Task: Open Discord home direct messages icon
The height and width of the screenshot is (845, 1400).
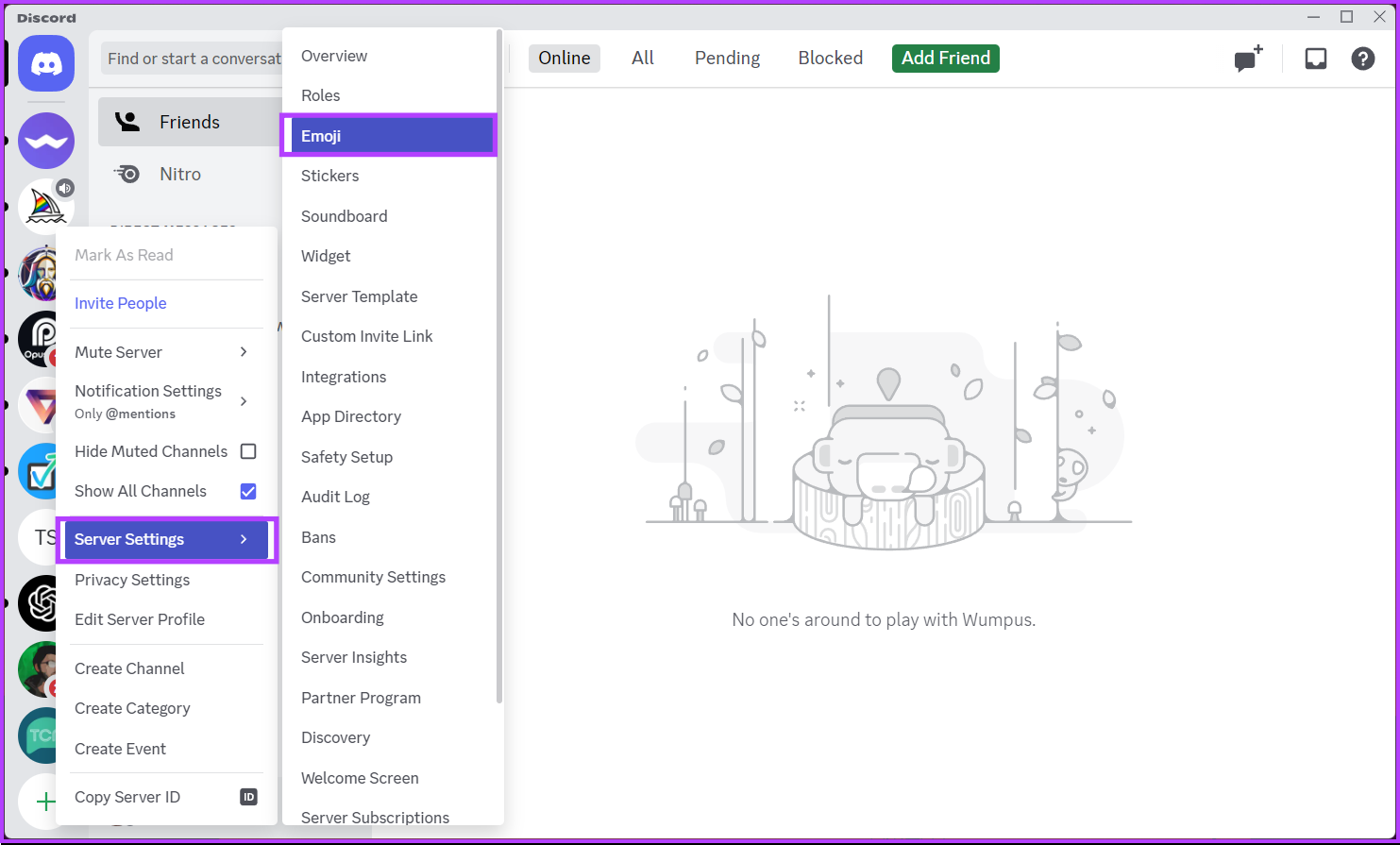Action: [x=46, y=64]
